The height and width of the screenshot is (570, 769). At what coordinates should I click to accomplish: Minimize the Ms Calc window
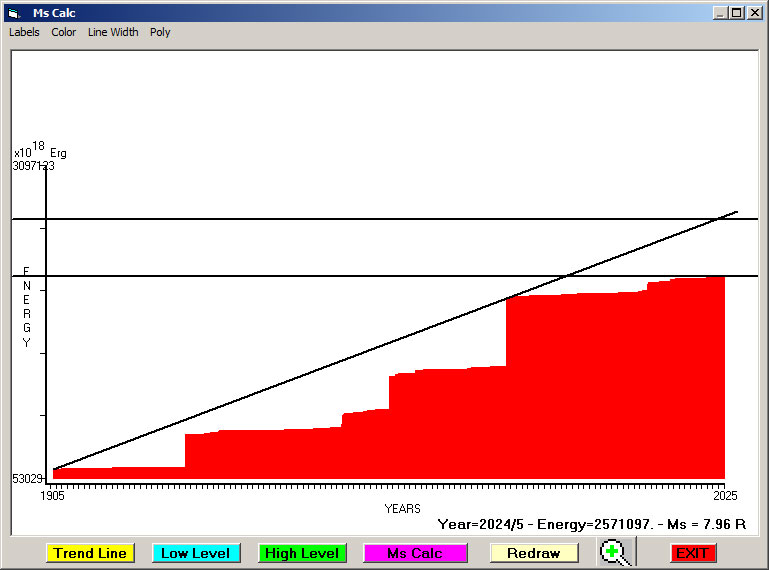pos(720,13)
